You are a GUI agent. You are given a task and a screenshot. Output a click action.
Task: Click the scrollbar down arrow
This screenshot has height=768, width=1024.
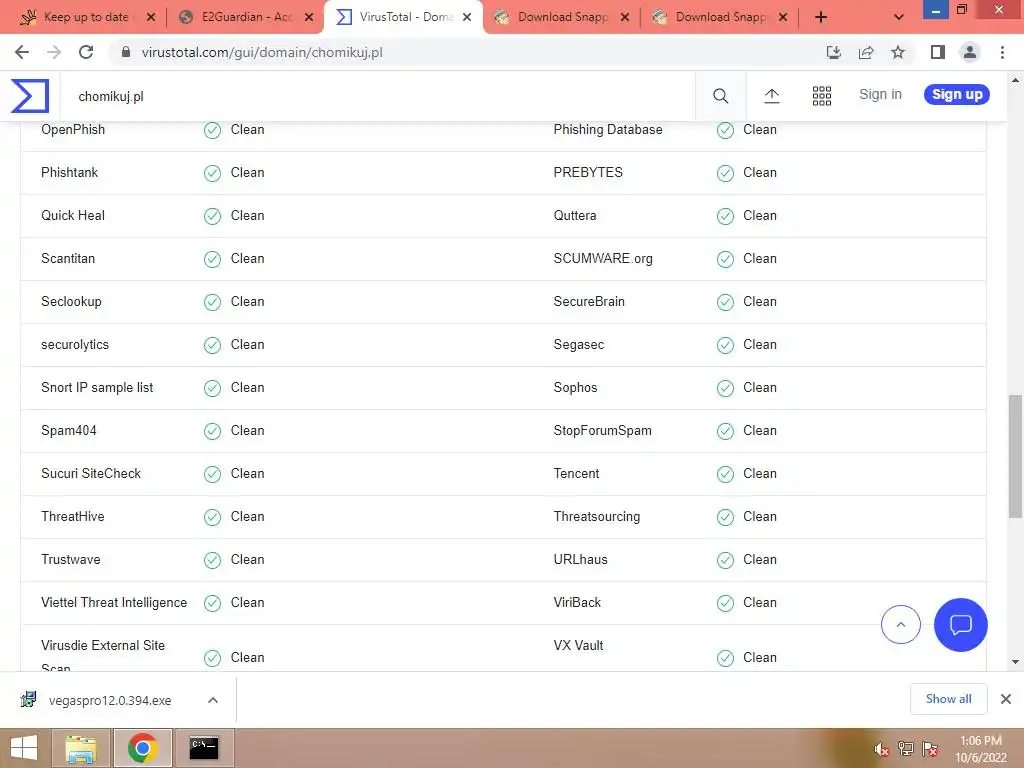(x=1015, y=662)
